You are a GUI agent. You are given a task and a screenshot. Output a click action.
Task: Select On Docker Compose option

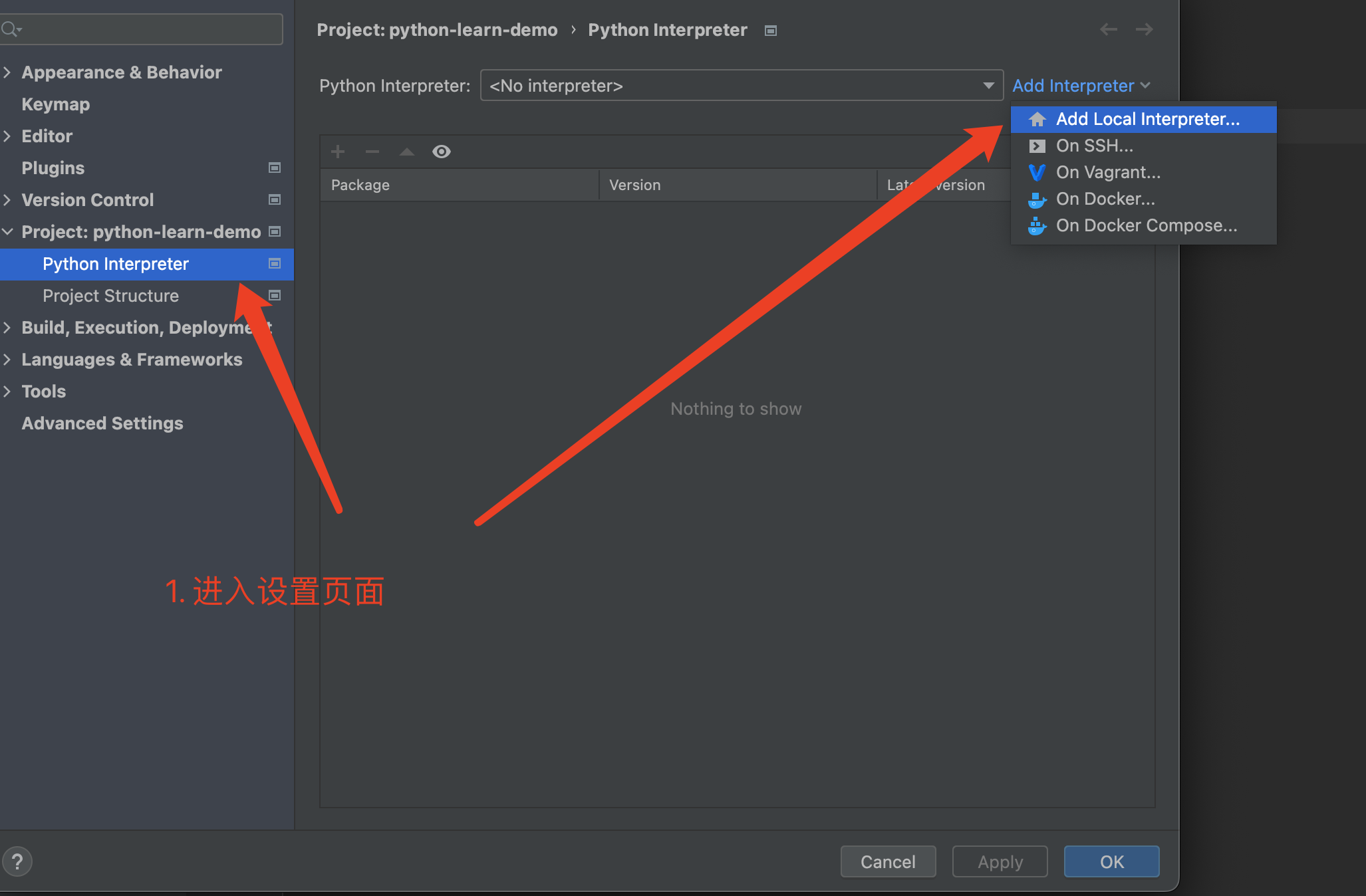(x=1146, y=225)
